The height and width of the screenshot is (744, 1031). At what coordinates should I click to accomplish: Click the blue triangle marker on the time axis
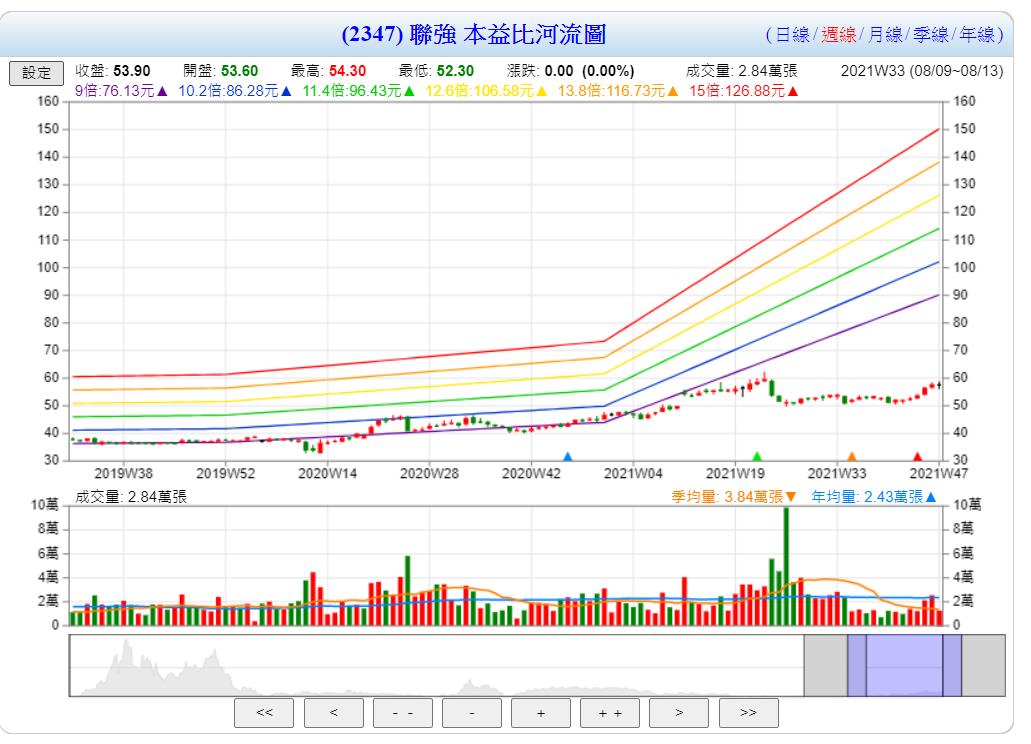point(567,457)
